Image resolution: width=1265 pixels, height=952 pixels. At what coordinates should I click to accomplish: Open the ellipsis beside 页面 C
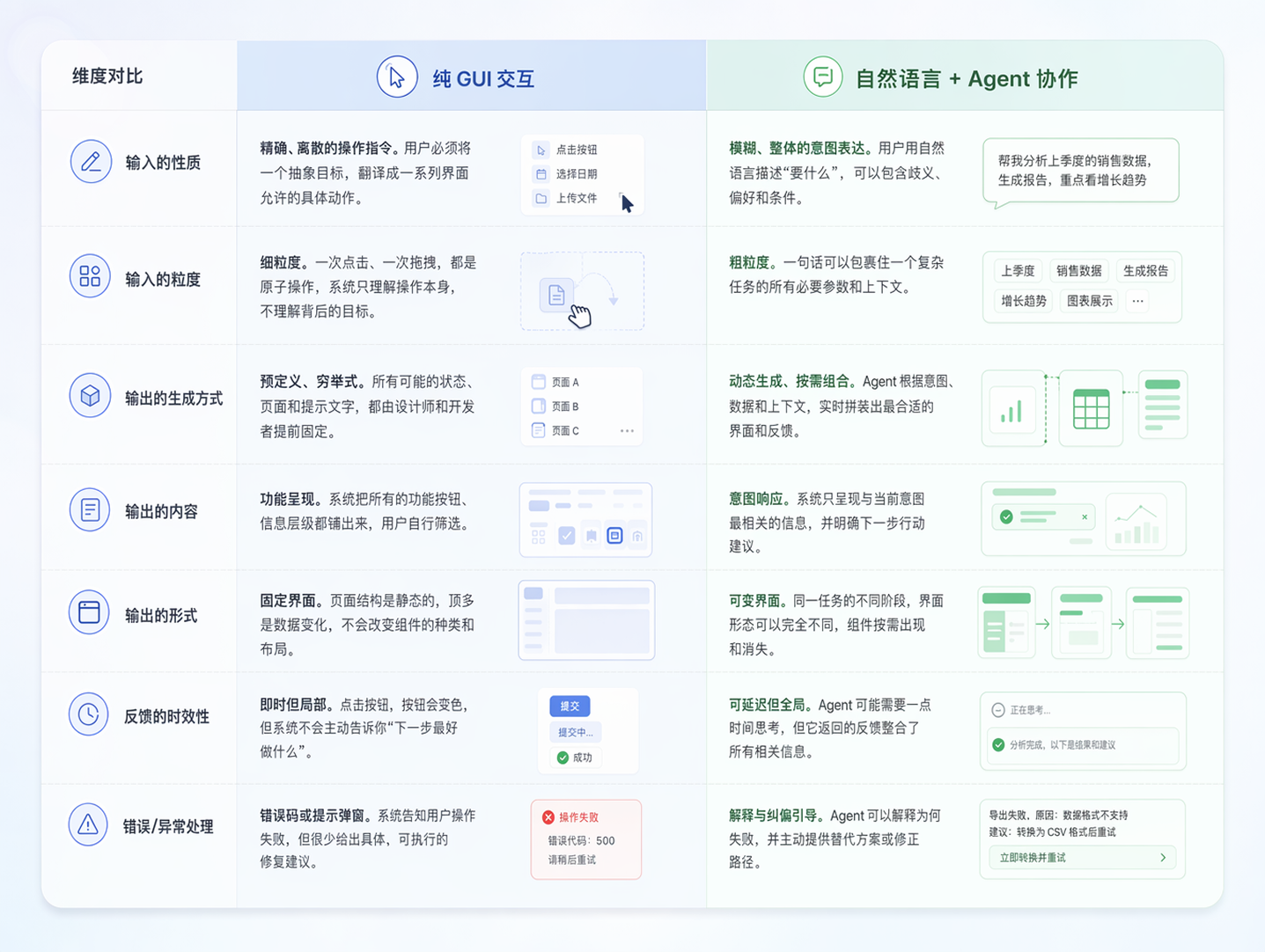tap(627, 431)
